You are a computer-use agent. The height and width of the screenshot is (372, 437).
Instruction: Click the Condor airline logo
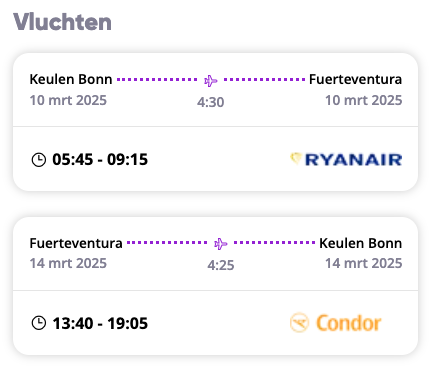click(336, 323)
